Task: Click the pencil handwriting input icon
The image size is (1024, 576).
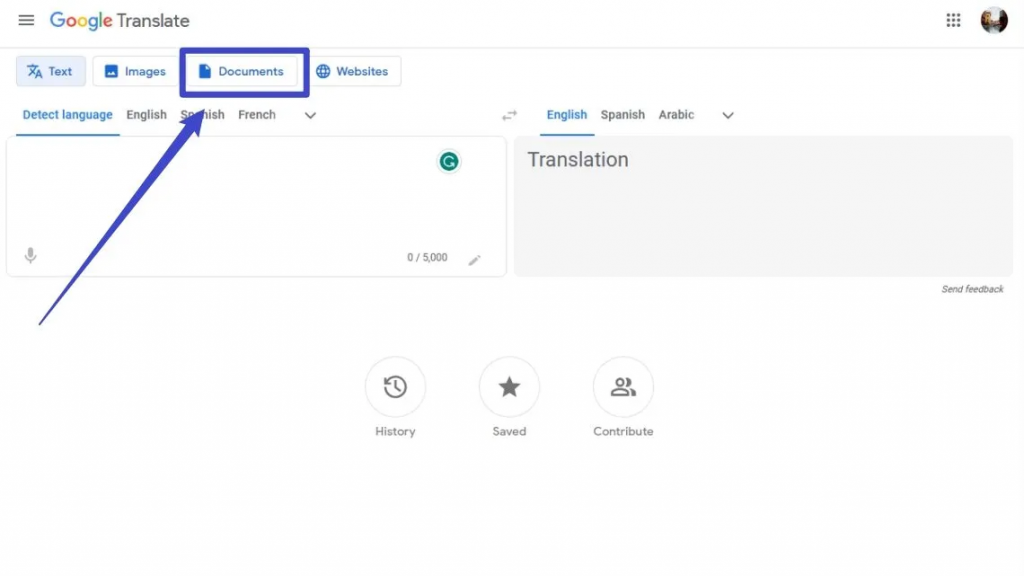Action: coord(475,260)
